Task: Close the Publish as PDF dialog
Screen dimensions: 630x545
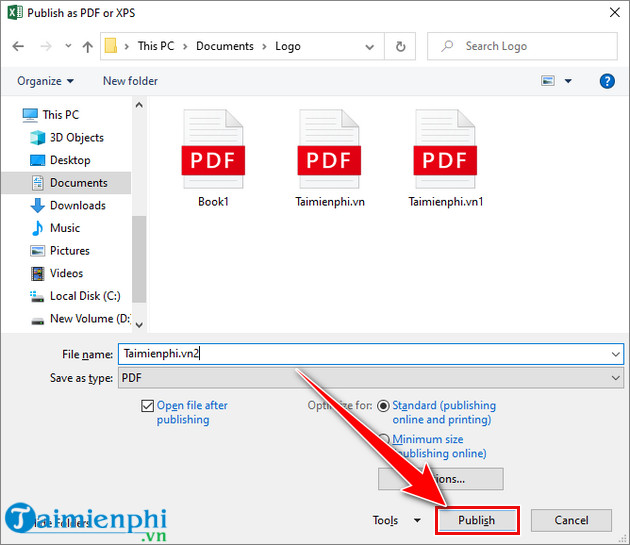Action: point(614,13)
